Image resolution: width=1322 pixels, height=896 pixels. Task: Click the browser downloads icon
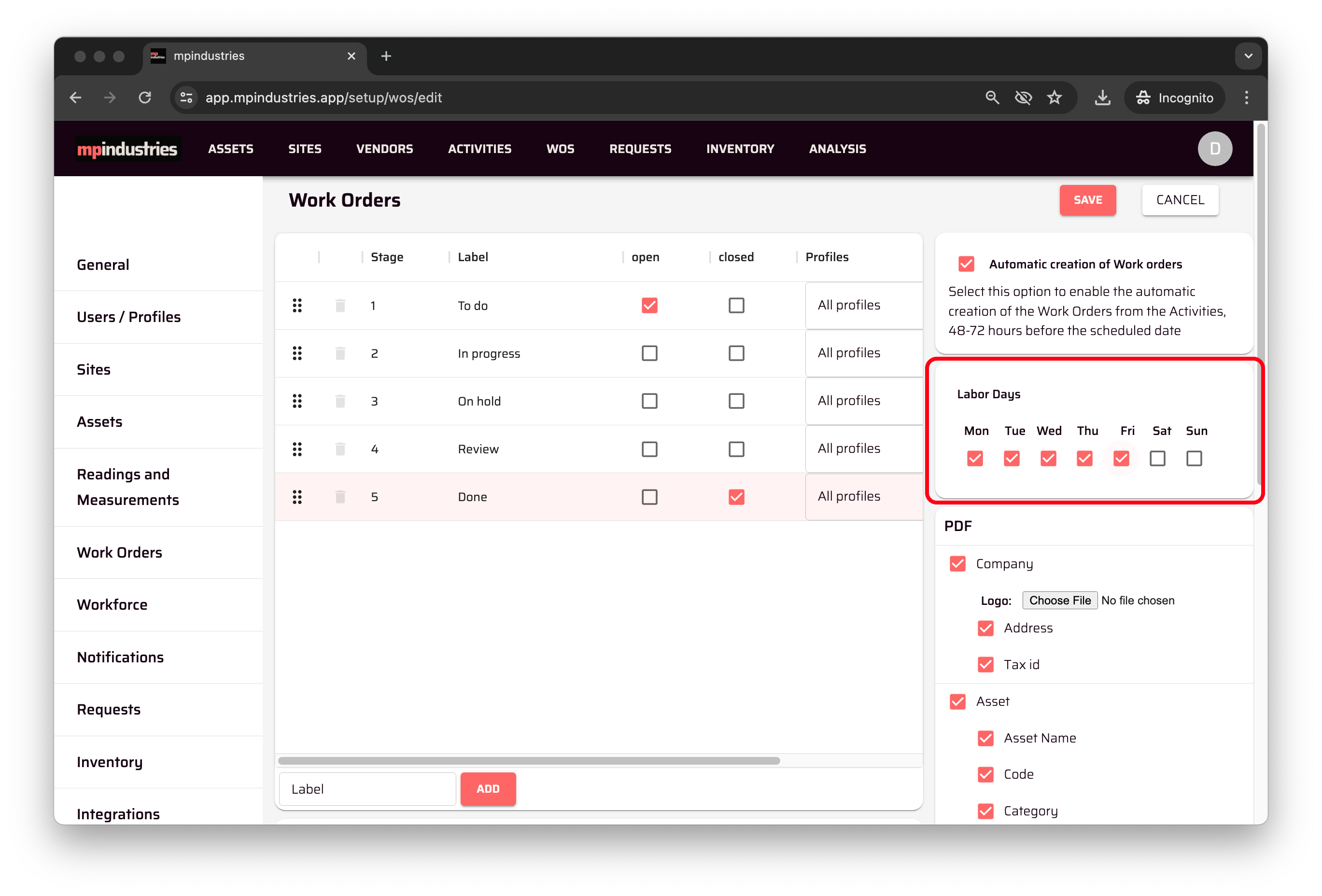[1102, 98]
